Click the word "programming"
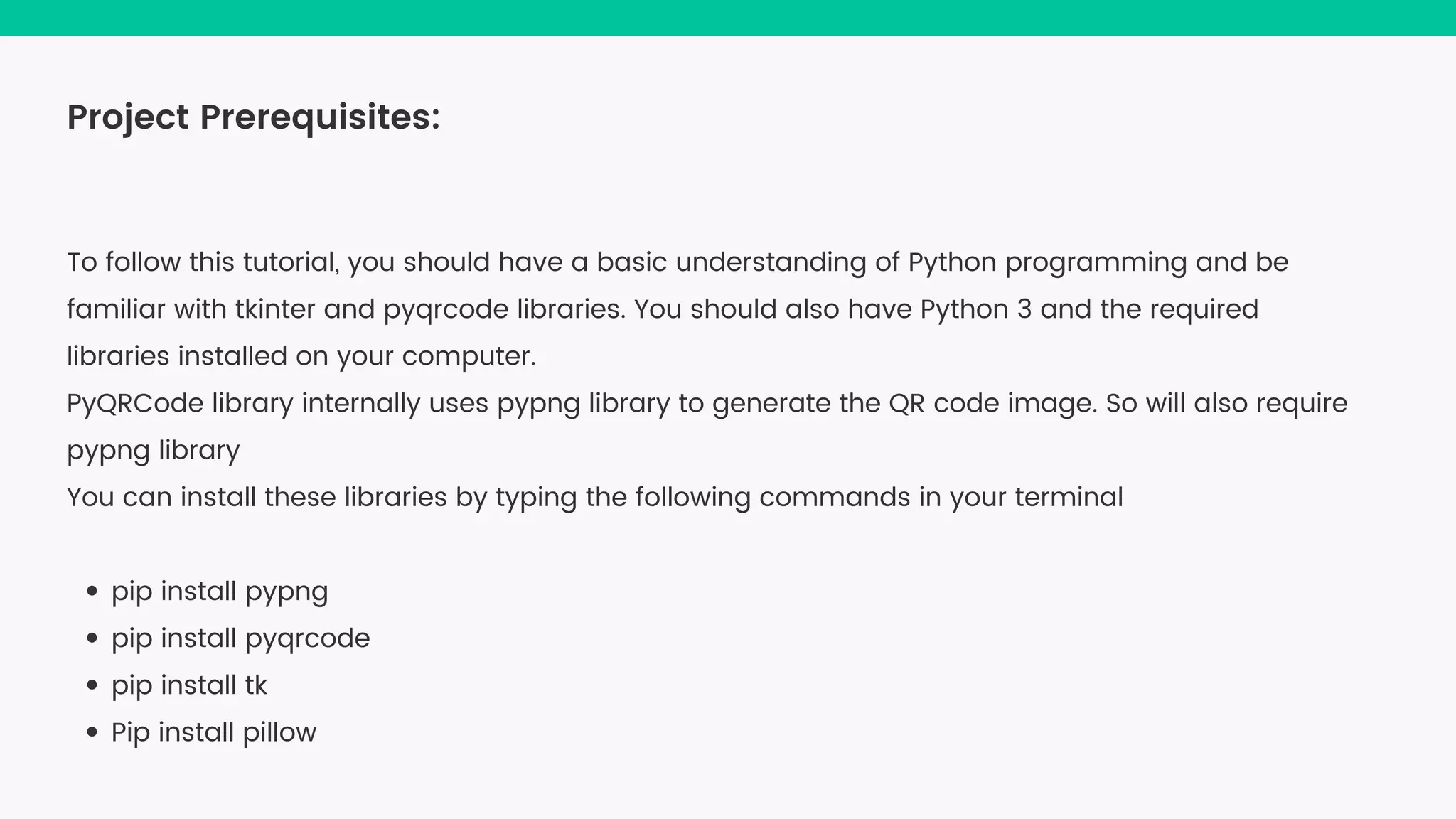The height and width of the screenshot is (819, 1456). pyautogui.click(x=1096, y=262)
